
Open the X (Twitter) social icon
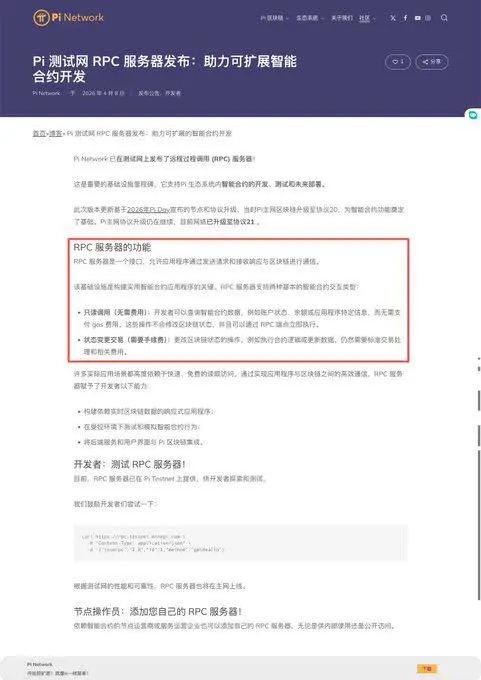(x=393, y=18)
